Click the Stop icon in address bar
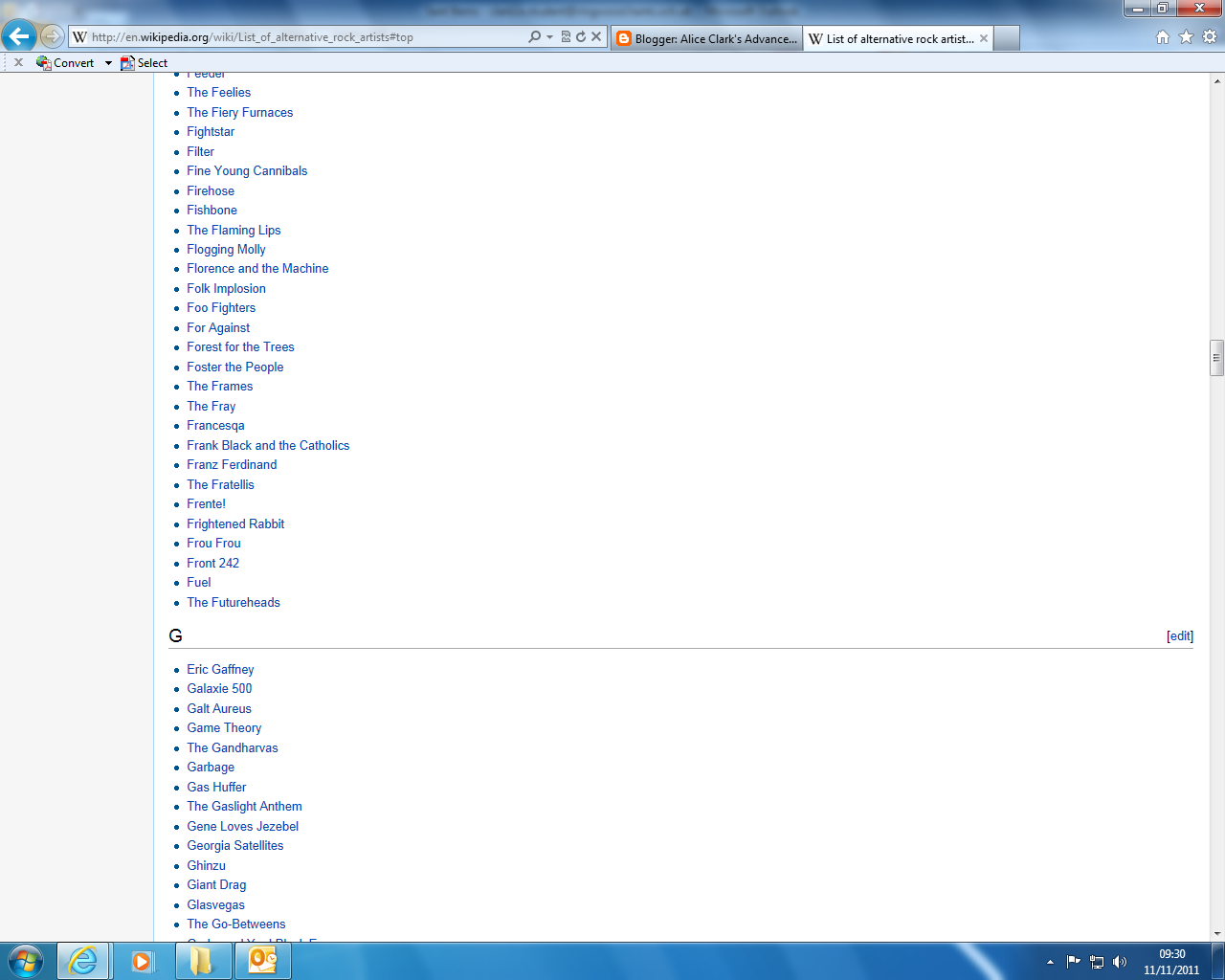The width and height of the screenshot is (1225, 980). point(596,36)
